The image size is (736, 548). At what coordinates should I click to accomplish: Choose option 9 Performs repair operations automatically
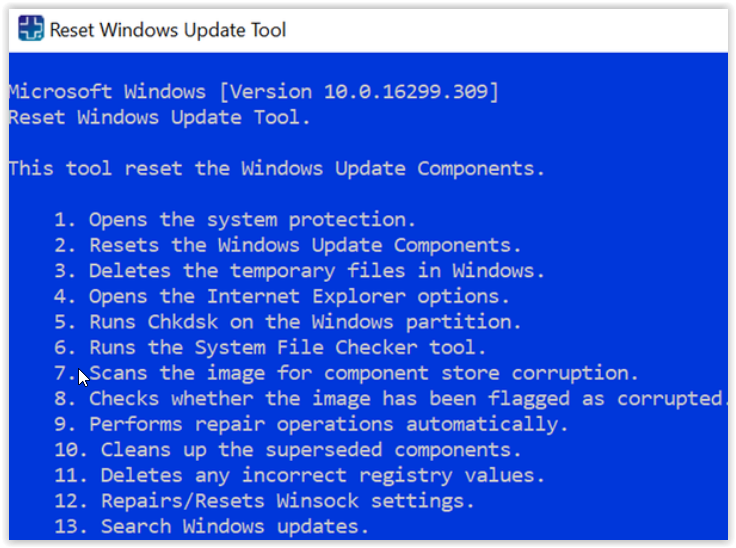tap(311, 425)
